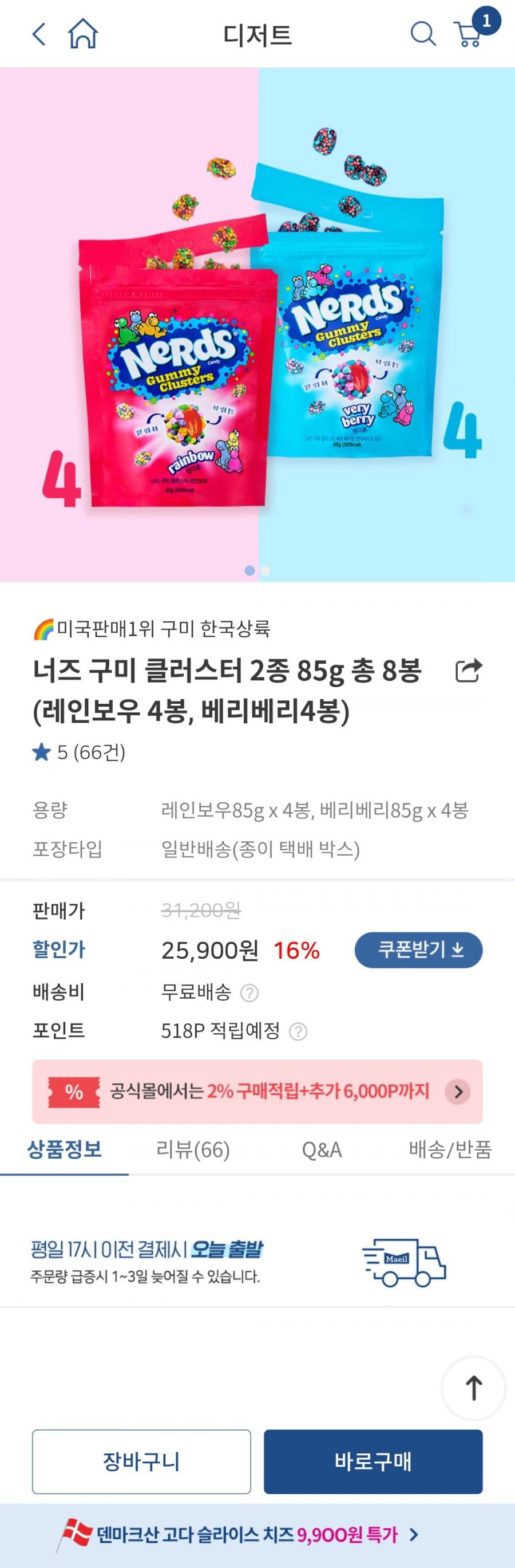515x1568 pixels.
Task: Expand the official mall points promotion banner
Action: pyautogui.click(x=257, y=1092)
